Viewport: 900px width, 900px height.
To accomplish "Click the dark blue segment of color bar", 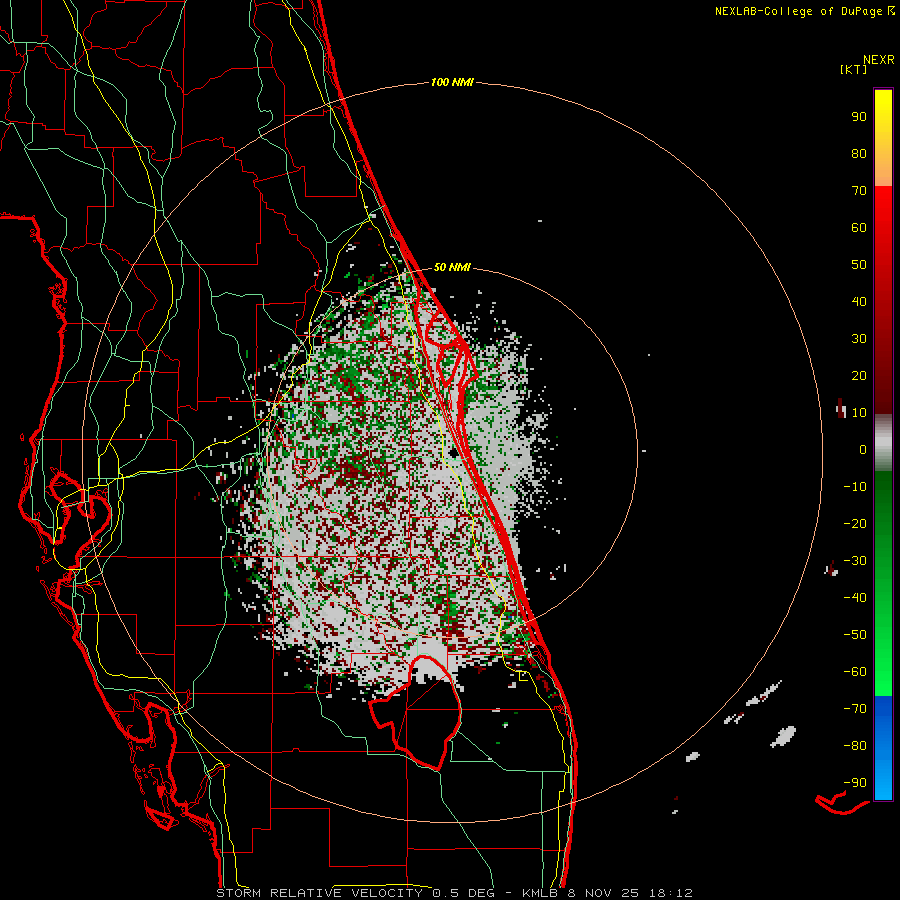I will coord(883,707).
